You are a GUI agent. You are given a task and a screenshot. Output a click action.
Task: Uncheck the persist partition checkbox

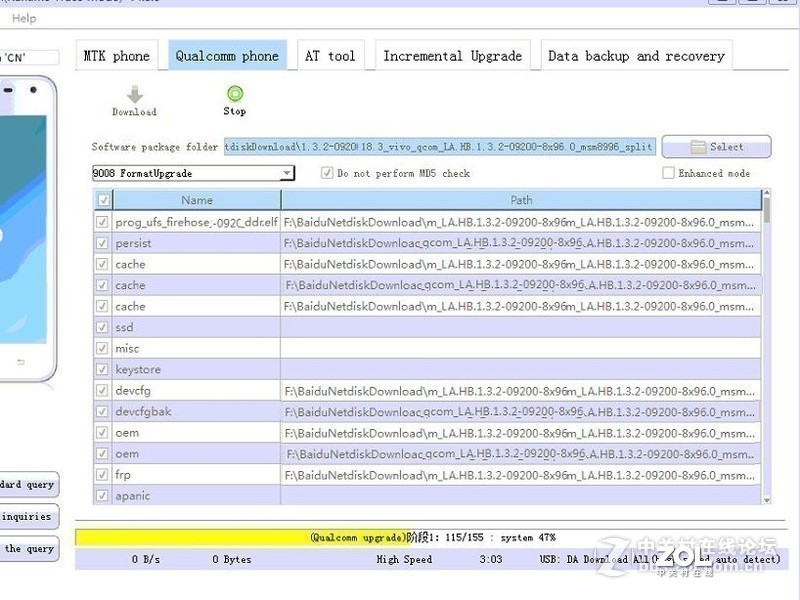(x=102, y=243)
